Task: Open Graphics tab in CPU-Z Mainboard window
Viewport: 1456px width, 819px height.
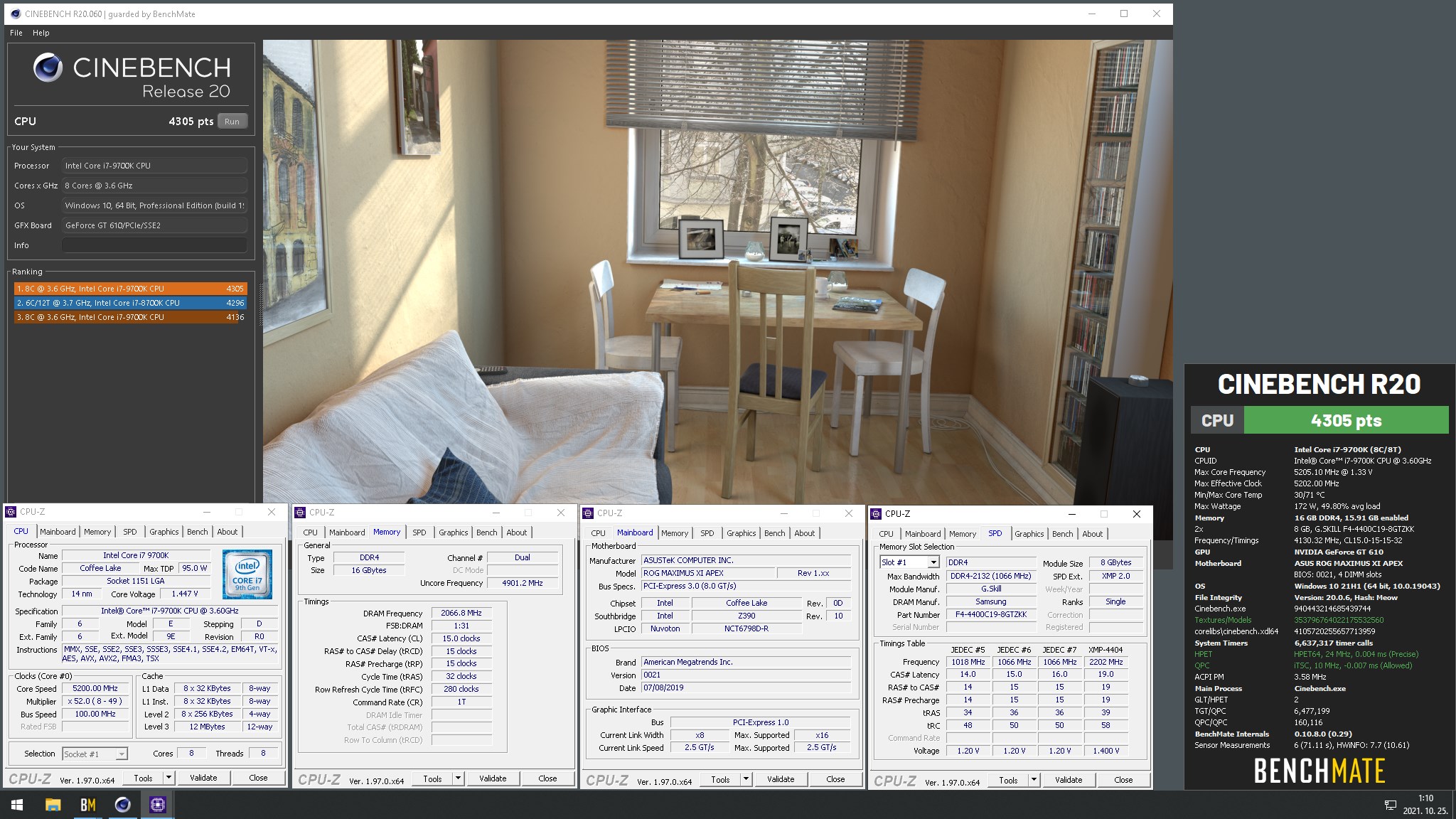Action: (742, 533)
